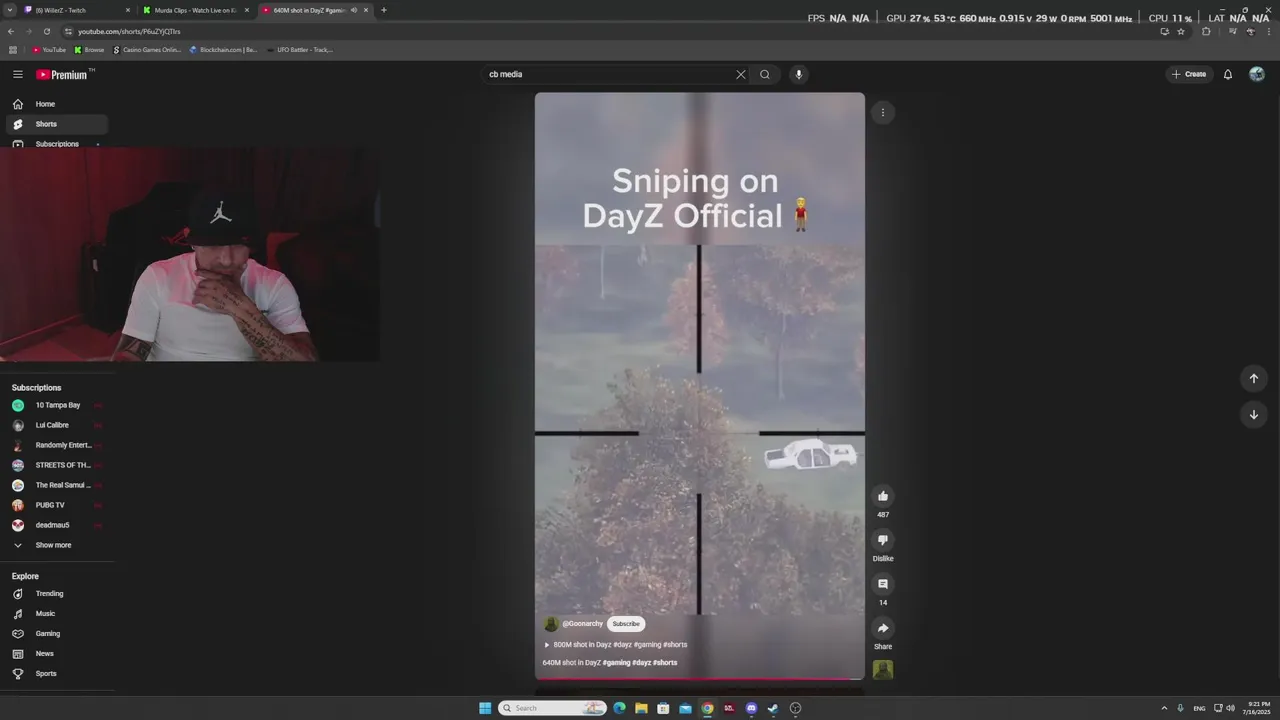The image size is (1280, 720).
Task: Open the Windows Start menu
Action: tap(485, 708)
